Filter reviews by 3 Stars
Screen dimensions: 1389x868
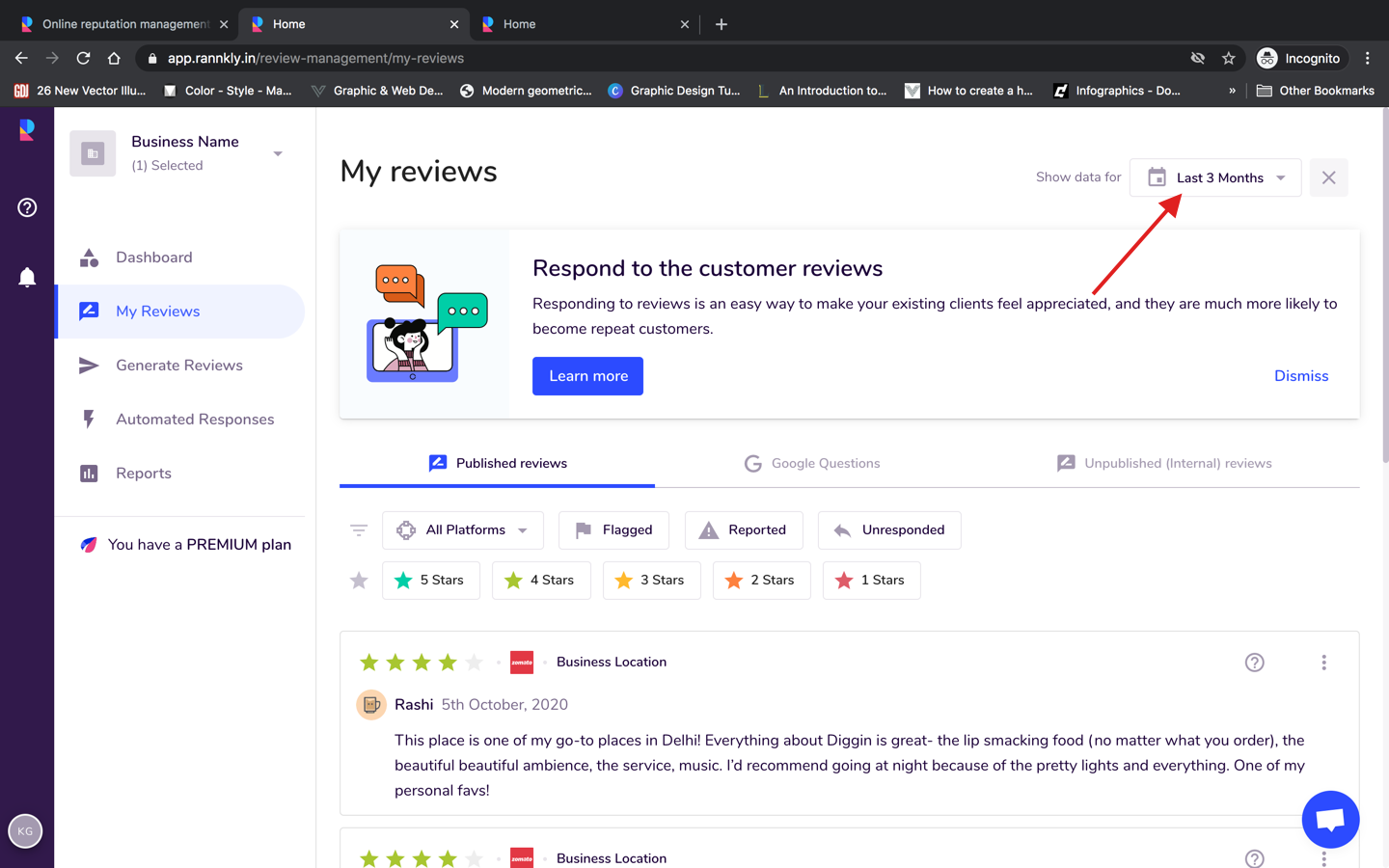point(651,581)
